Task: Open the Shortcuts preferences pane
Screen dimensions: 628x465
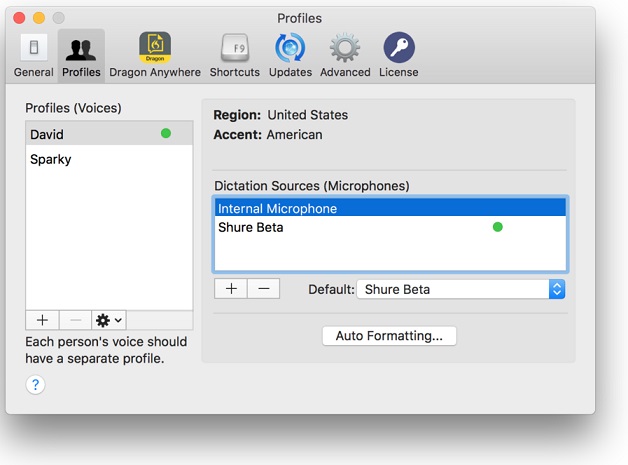Action: tap(235, 56)
